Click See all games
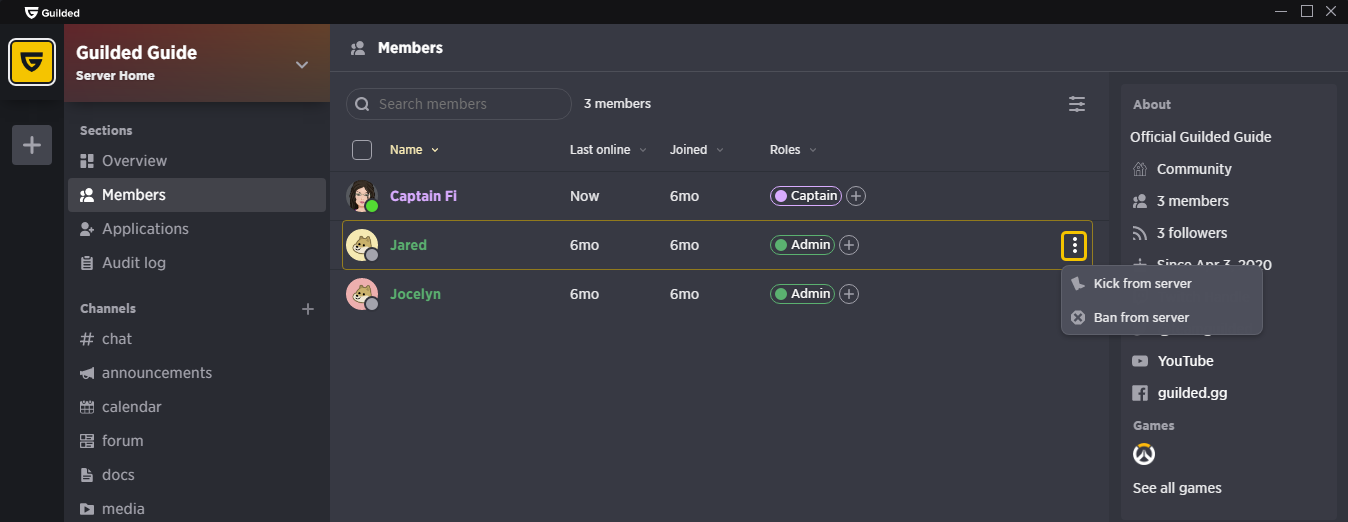 pyautogui.click(x=1177, y=489)
